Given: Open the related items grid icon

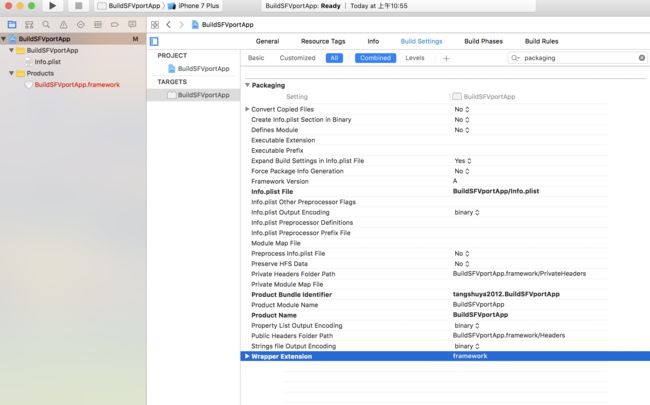Looking at the screenshot, I should point(155,24).
